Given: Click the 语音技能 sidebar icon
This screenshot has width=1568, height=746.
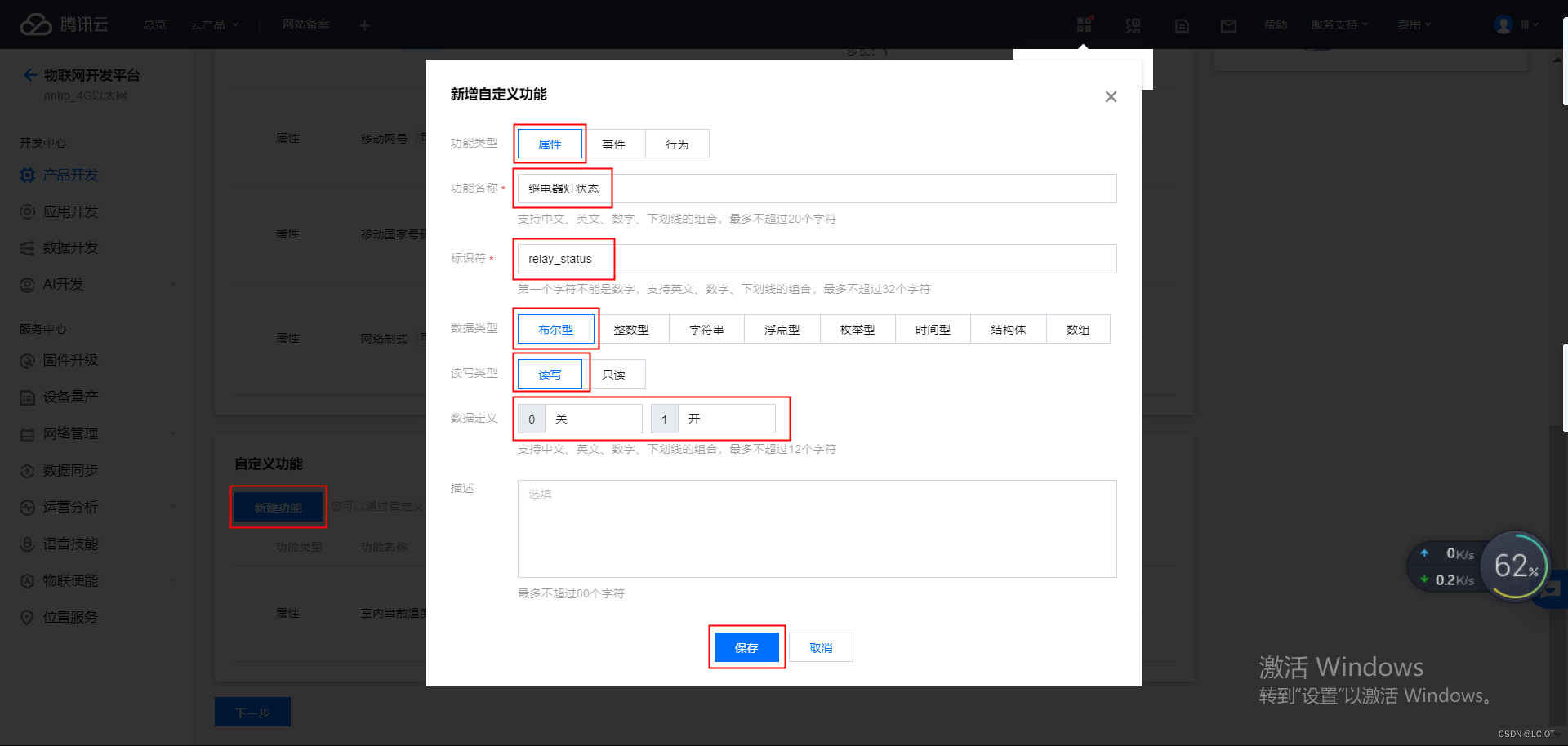Looking at the screenshot, I should coord(27,544).
